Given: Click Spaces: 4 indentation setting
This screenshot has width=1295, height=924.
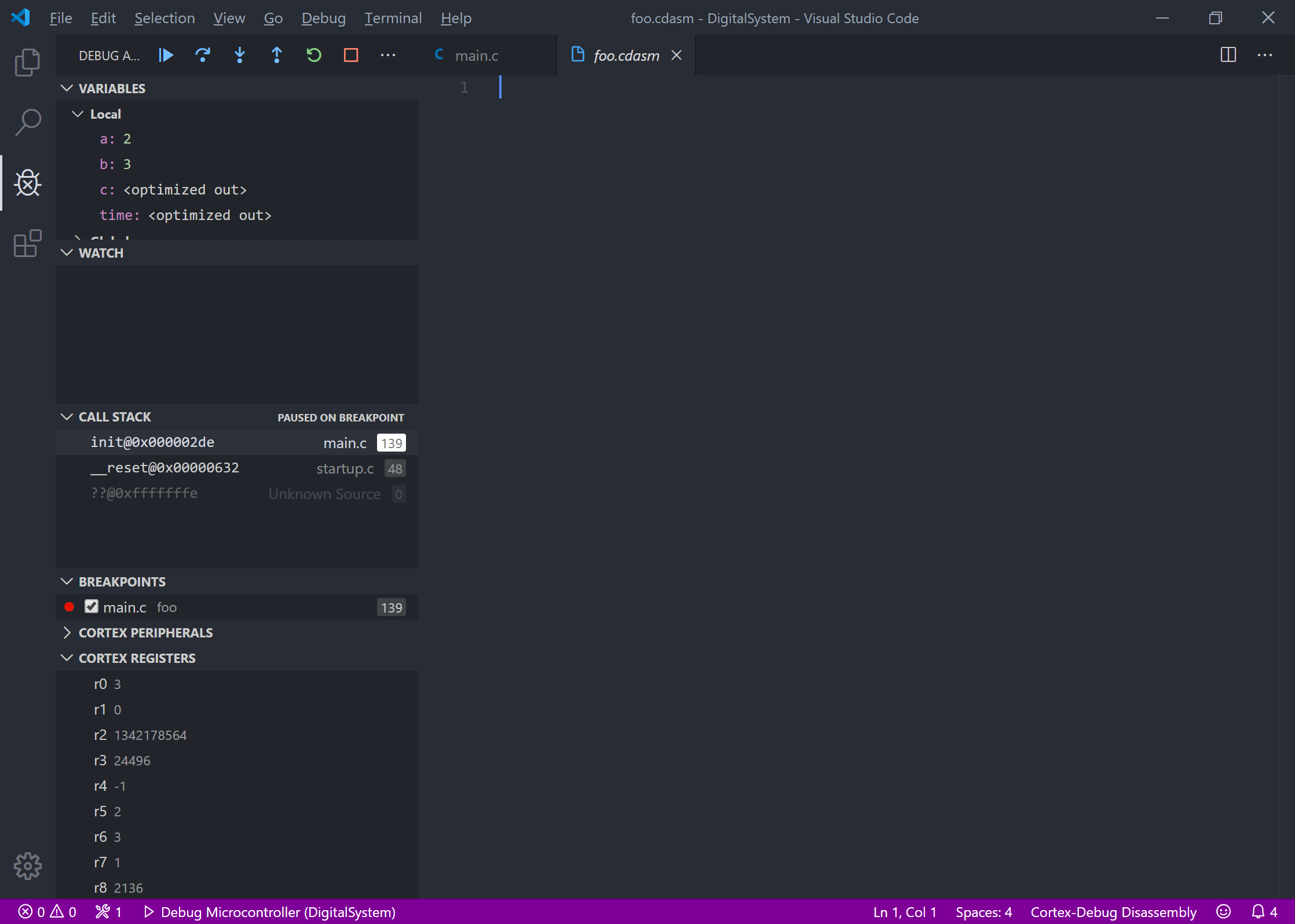Looking at the screenshot, I should 983,912.
